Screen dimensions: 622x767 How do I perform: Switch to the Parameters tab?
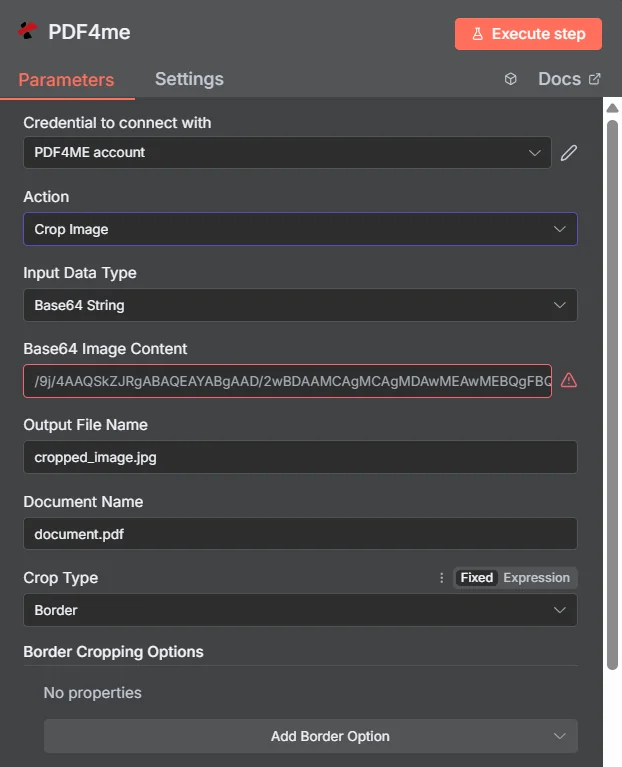[x=67, y=80]
